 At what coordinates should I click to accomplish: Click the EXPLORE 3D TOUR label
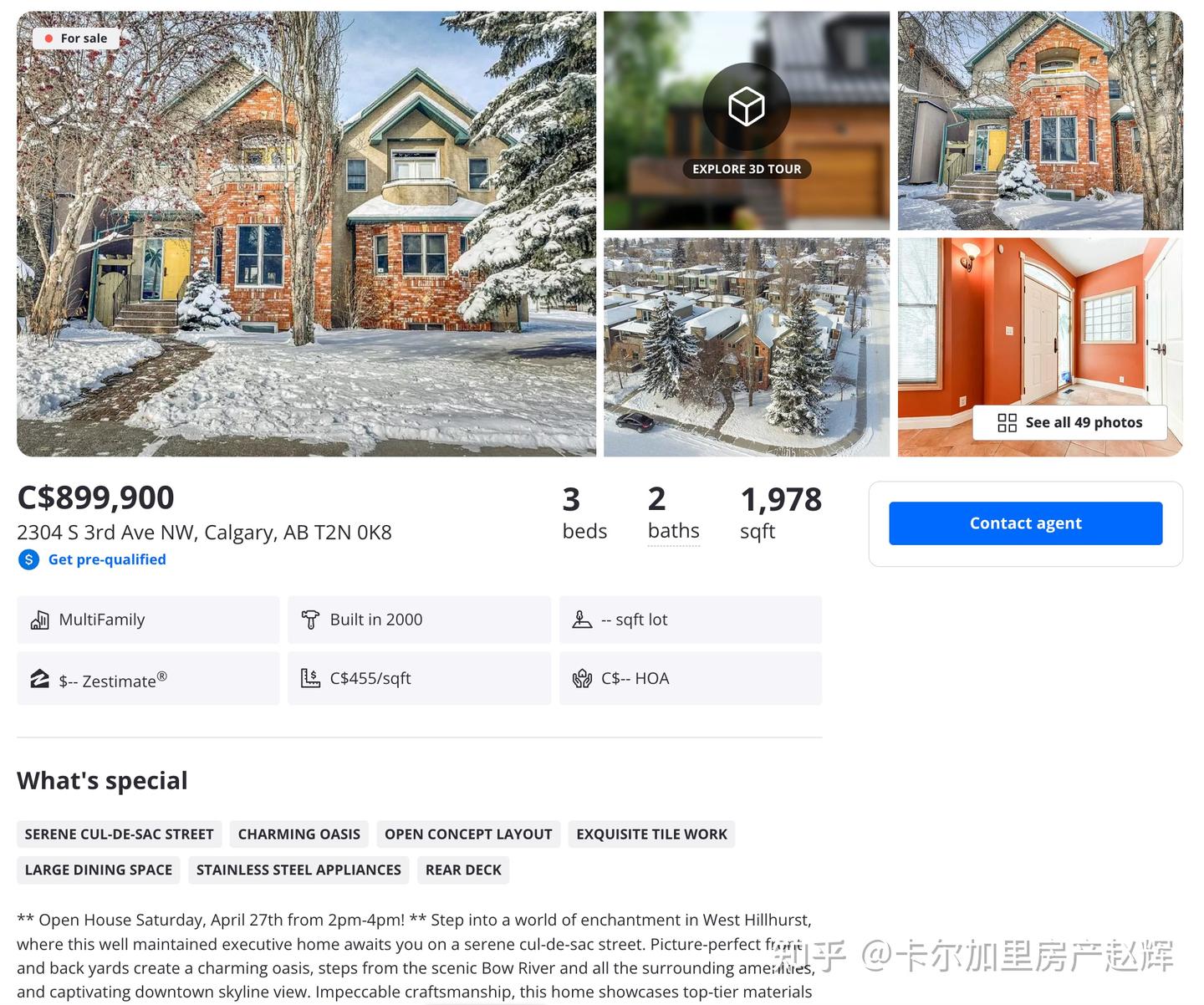click(x=747, y=169)
